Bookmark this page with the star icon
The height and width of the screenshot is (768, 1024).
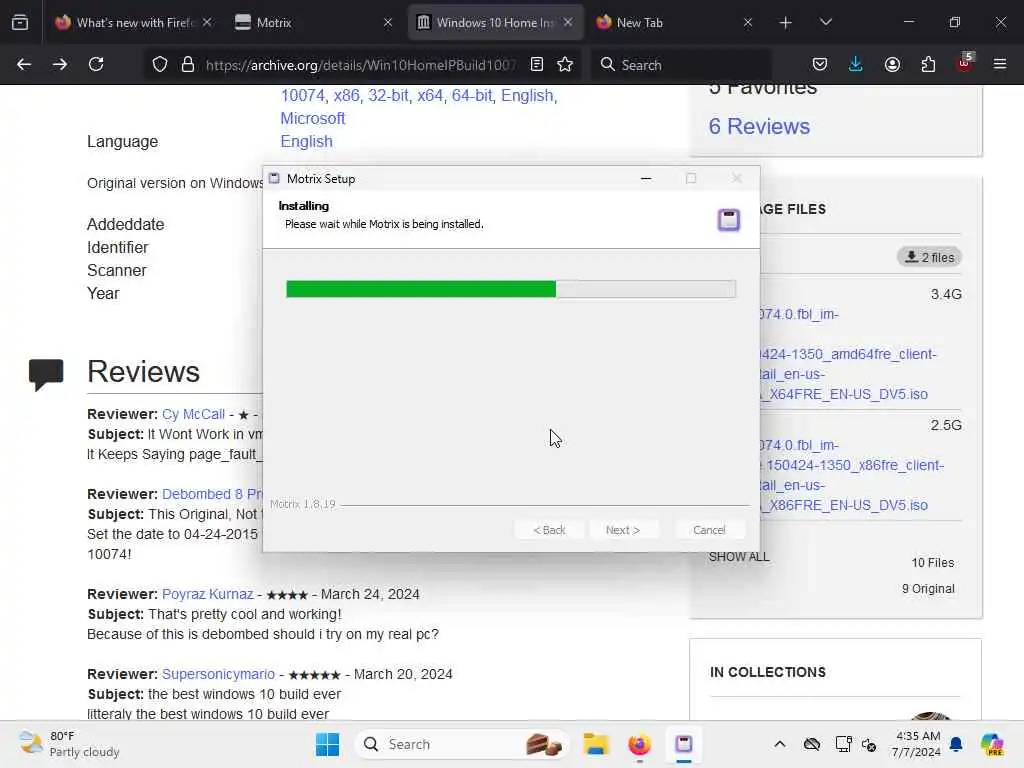565,64
